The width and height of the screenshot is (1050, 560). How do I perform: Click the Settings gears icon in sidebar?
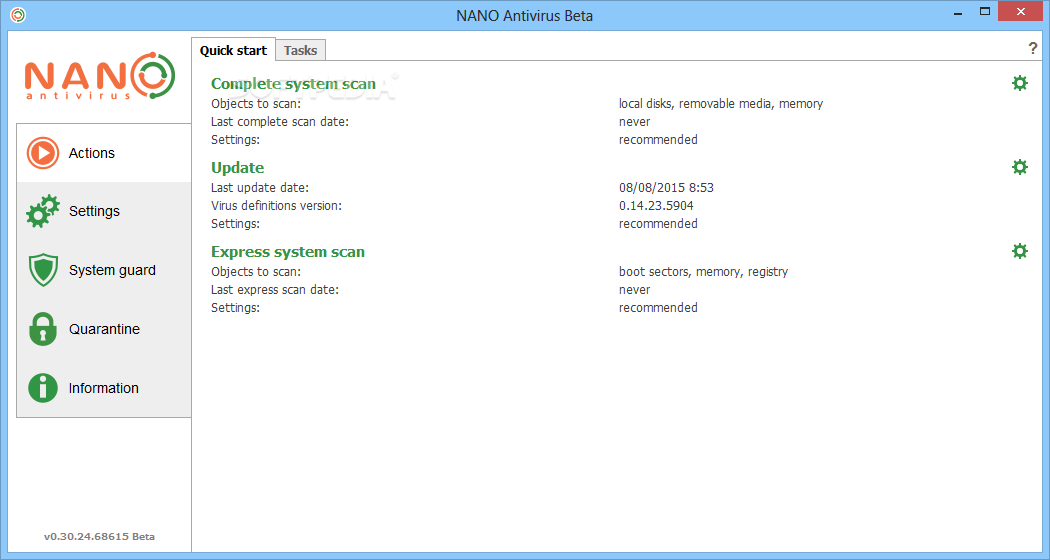[43, 211]
